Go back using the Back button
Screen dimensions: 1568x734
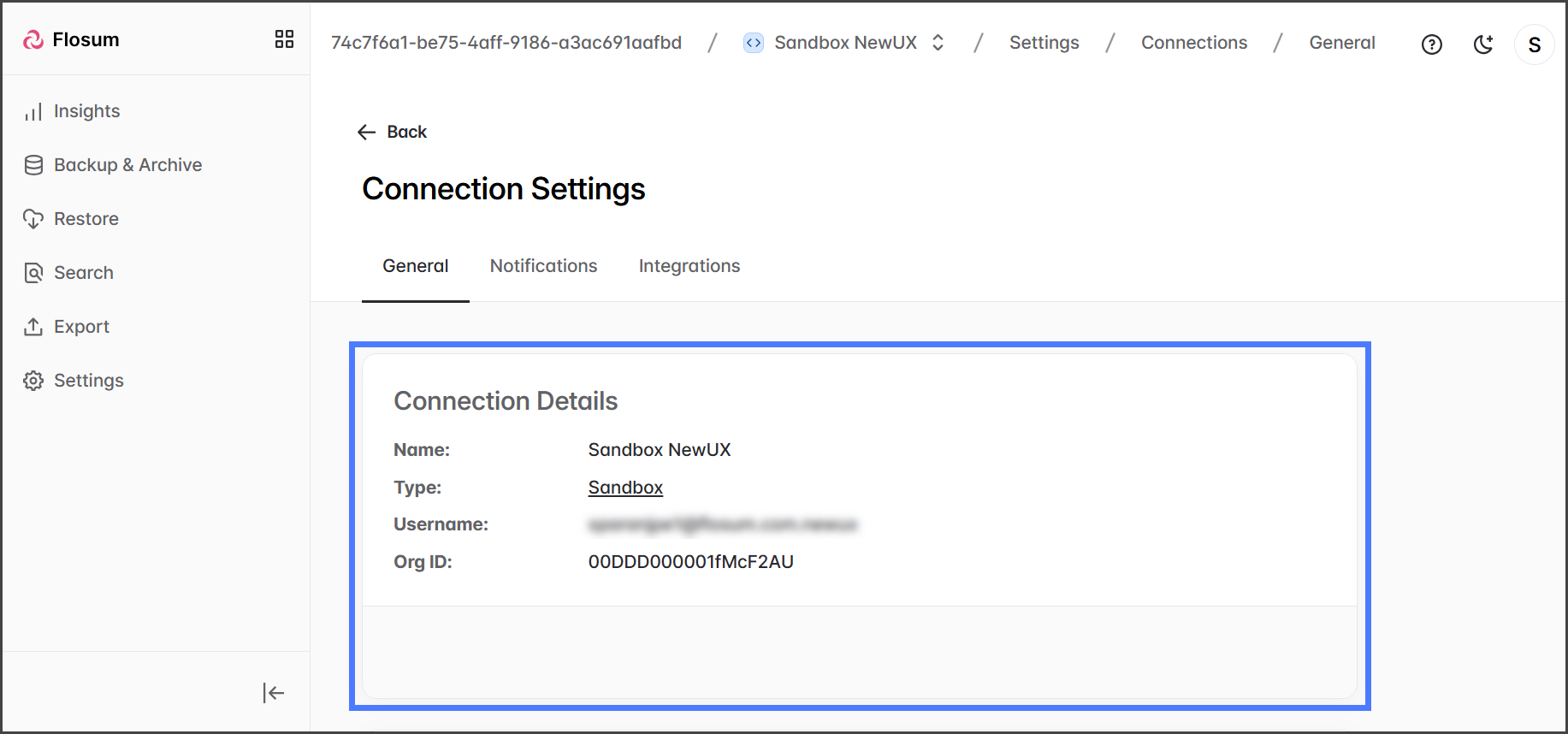point(392,132)
